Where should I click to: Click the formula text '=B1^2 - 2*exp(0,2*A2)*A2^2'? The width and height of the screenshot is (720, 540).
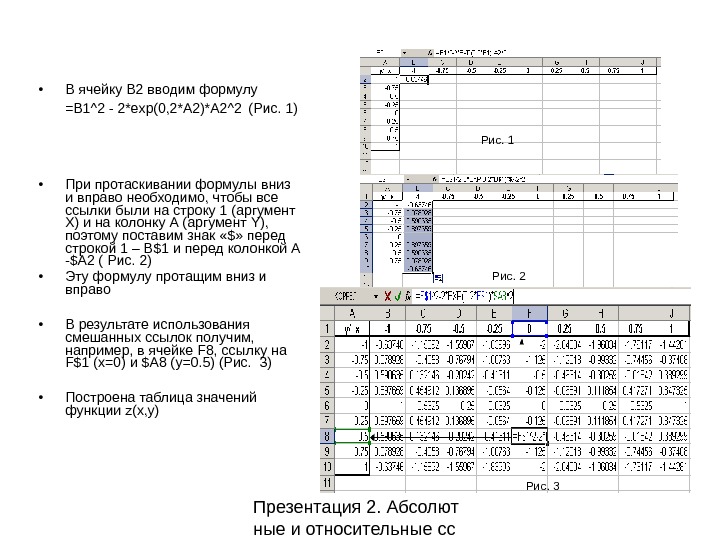[x=153, y=109]
